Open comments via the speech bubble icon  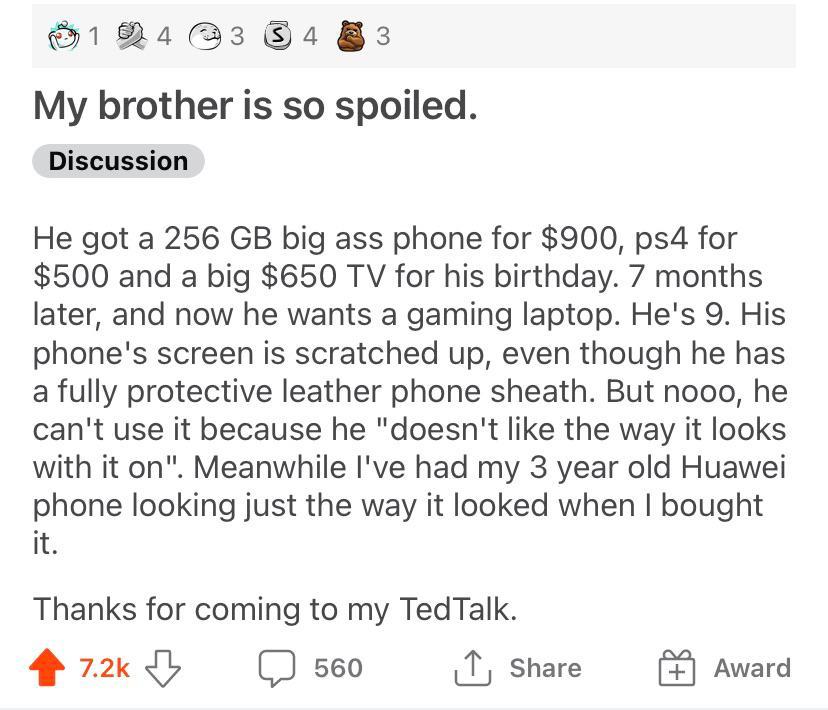278,667
